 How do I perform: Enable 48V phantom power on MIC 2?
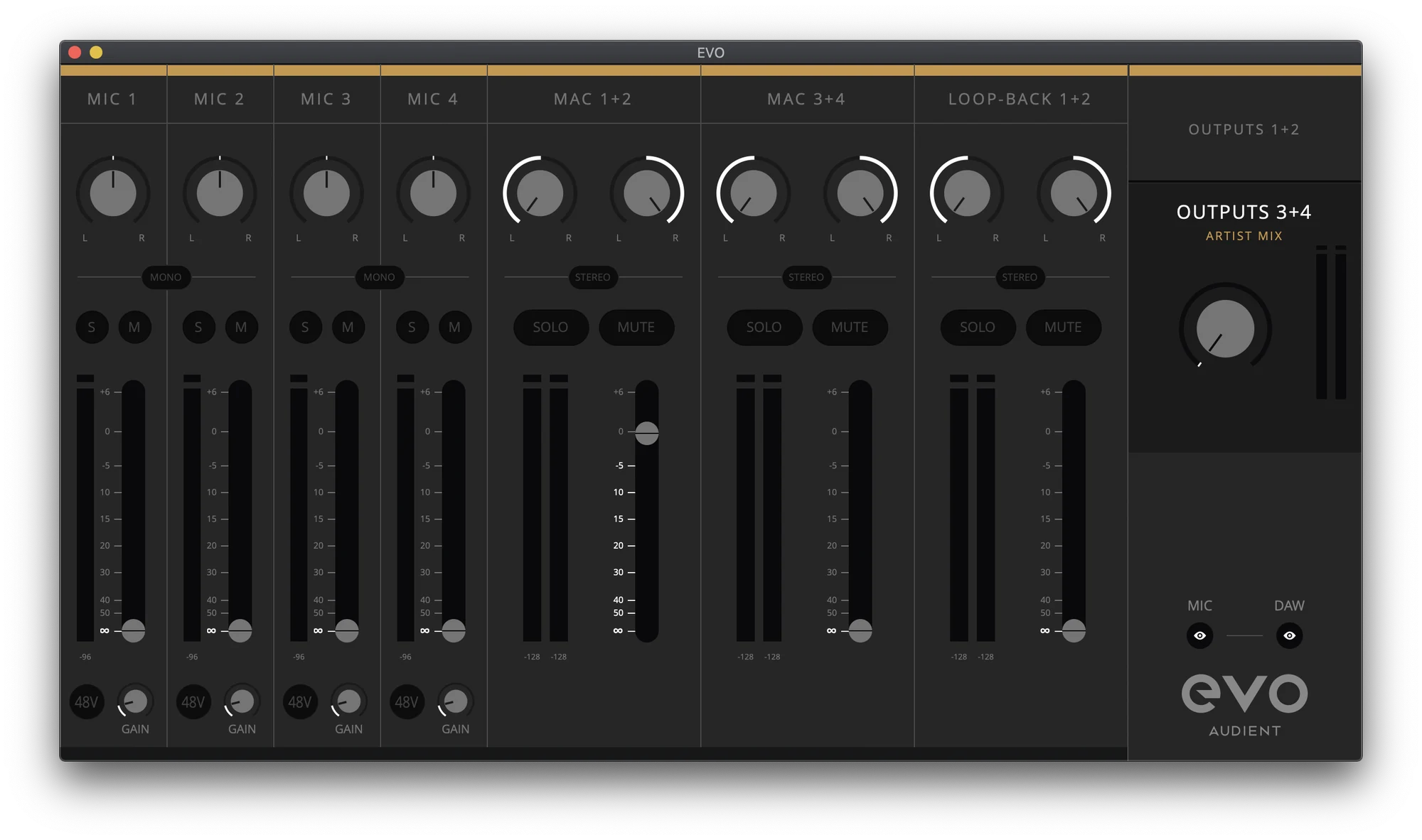tap(193, 702)
